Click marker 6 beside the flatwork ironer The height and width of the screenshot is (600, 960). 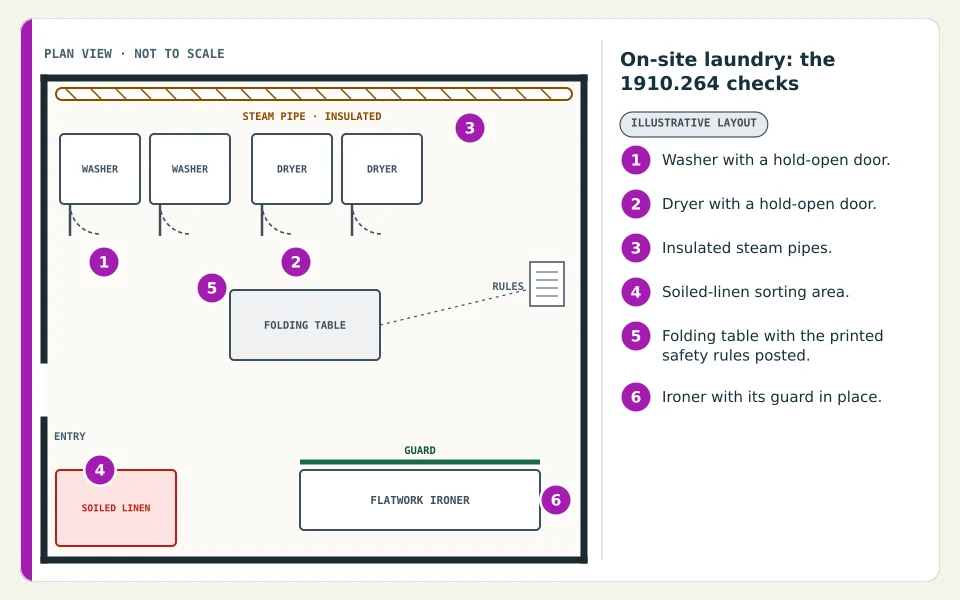coord(556,500)
